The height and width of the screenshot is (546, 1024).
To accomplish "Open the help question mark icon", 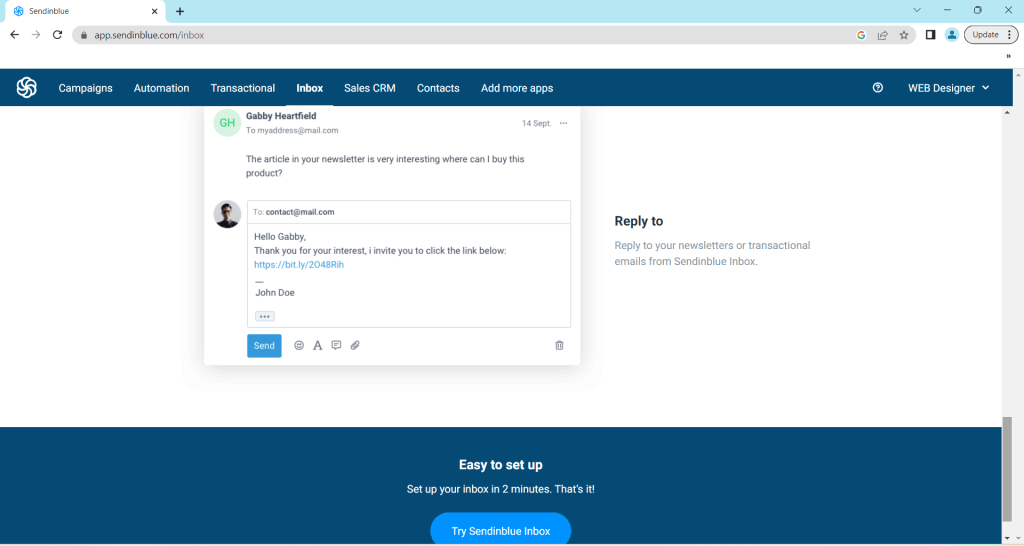I will click(x=878, y=88).
